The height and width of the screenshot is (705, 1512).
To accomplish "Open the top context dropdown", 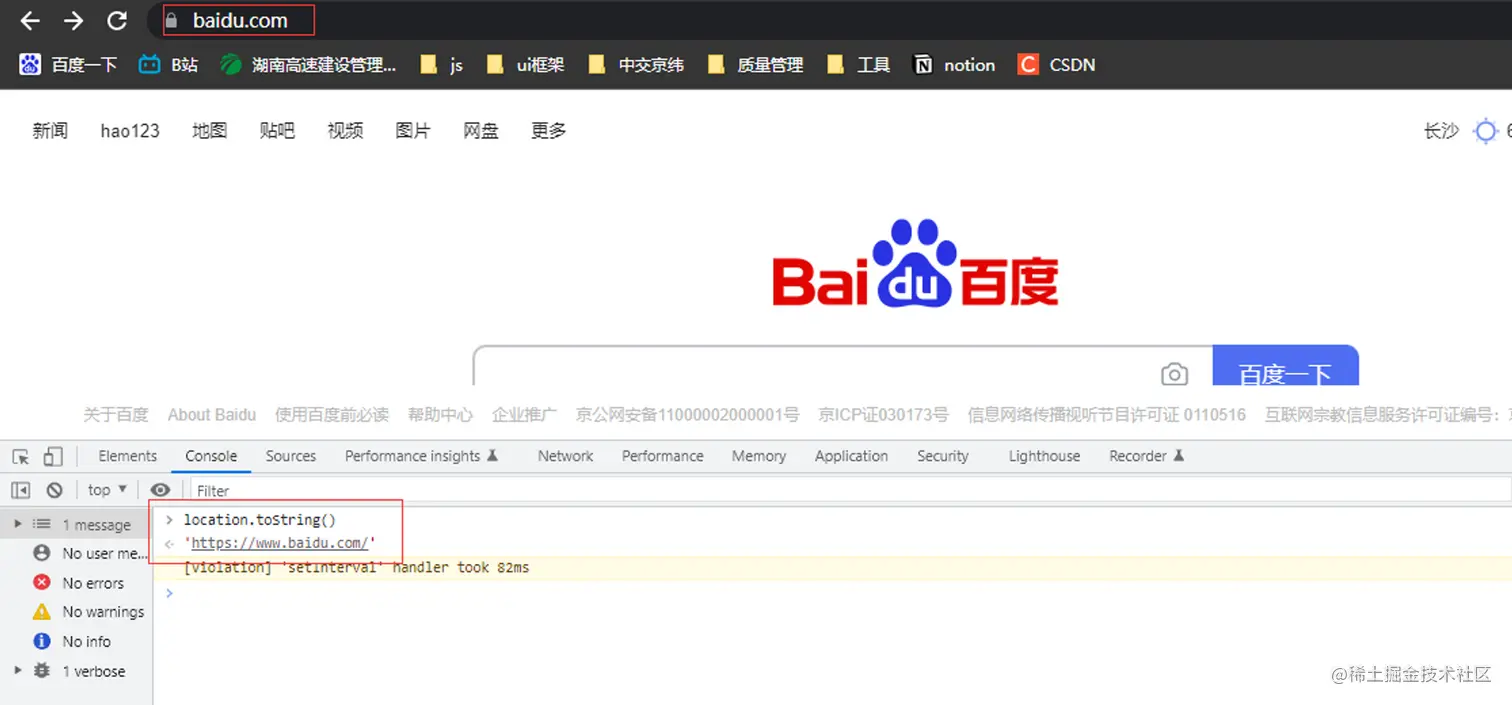I will point(108,490).
